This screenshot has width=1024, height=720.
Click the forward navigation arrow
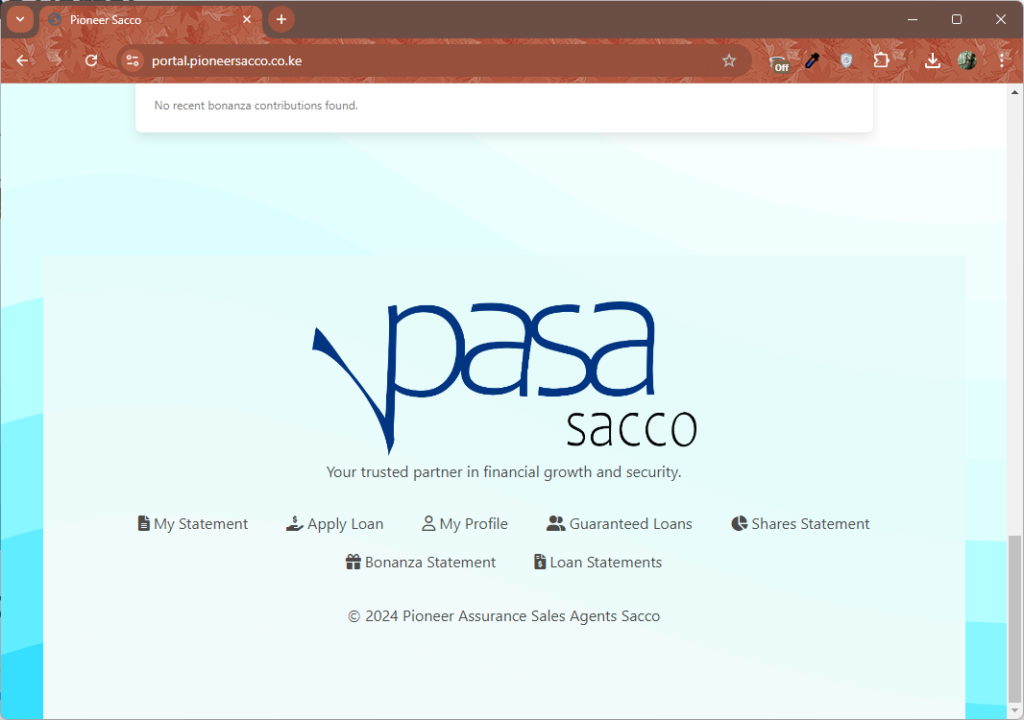56,61
